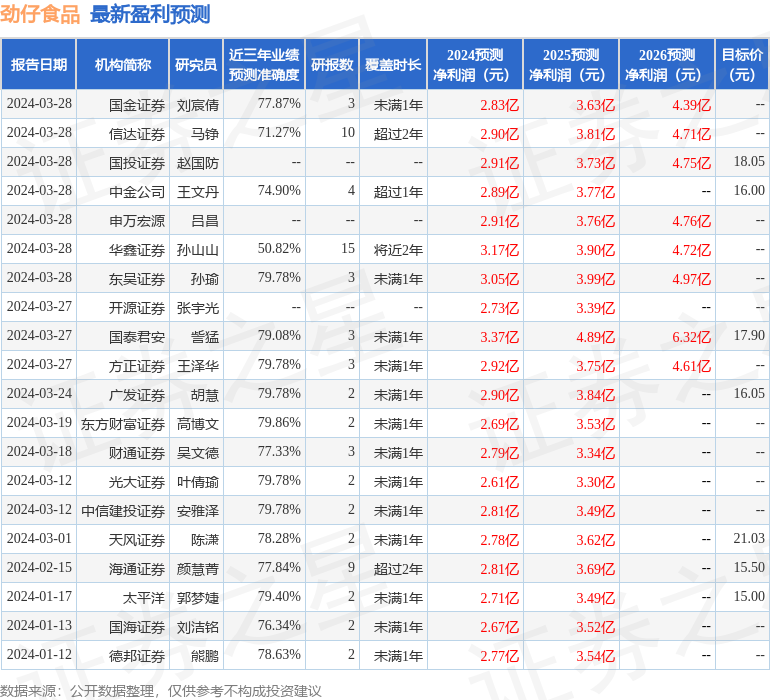The image size is (770, 700).
Task: Select the 东方财富证券 institution cell
Action: 123,423
